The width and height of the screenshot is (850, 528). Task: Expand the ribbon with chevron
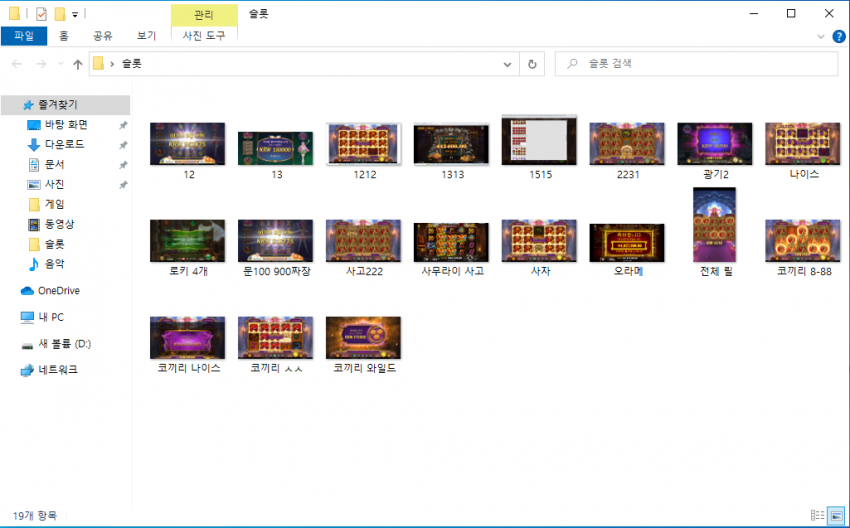coord(821,37)
